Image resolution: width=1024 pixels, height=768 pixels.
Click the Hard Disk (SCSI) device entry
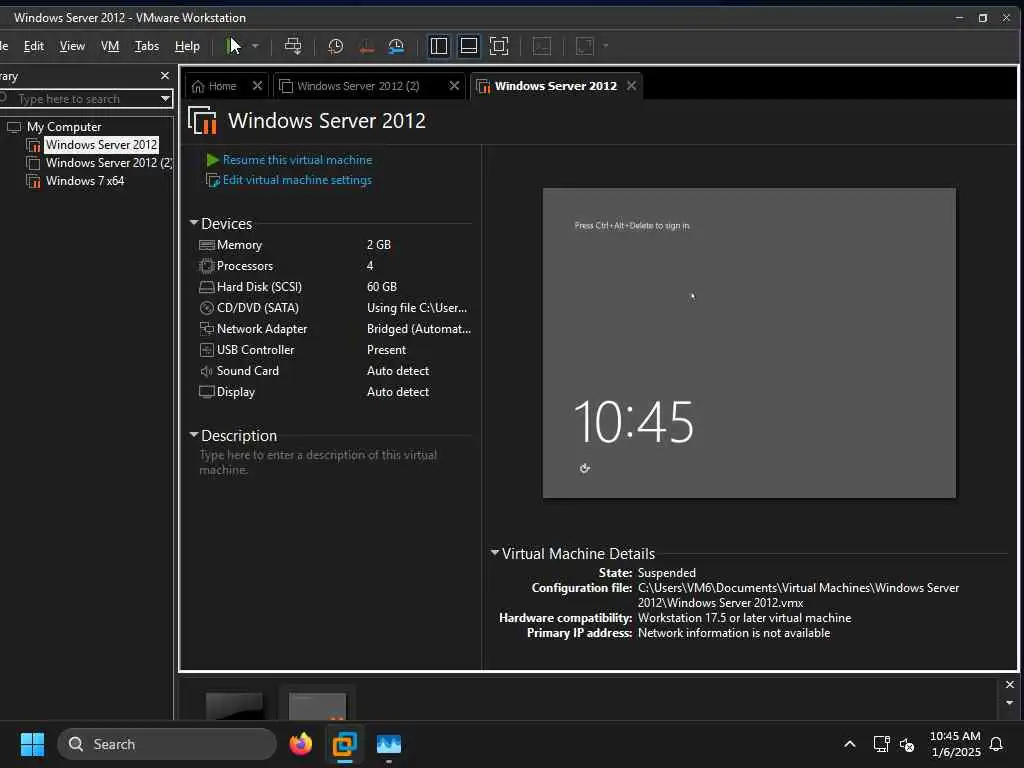tap(259, 287)
